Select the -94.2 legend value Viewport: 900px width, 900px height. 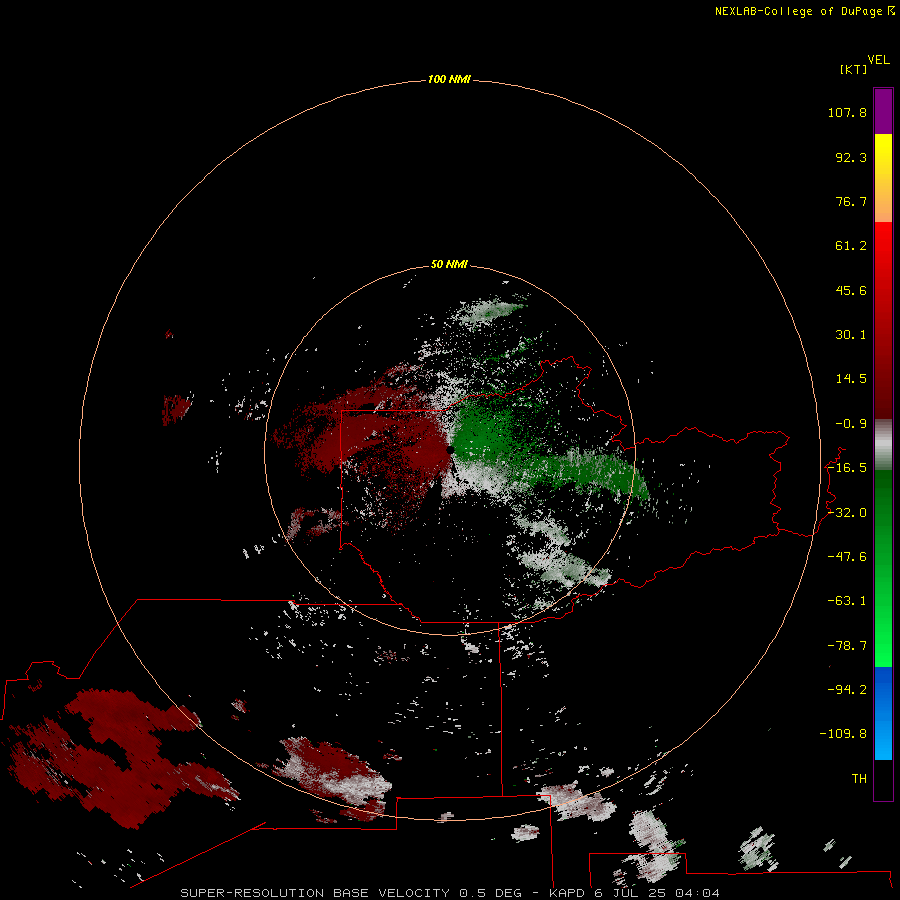pyautogui.click(x=847, y=689)
